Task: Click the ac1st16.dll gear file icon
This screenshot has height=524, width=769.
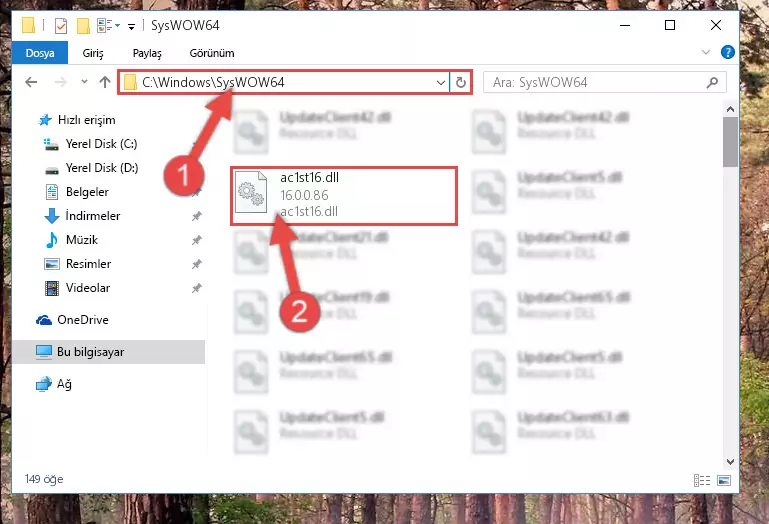Action: pyautogui.click(x=251, y=192)
